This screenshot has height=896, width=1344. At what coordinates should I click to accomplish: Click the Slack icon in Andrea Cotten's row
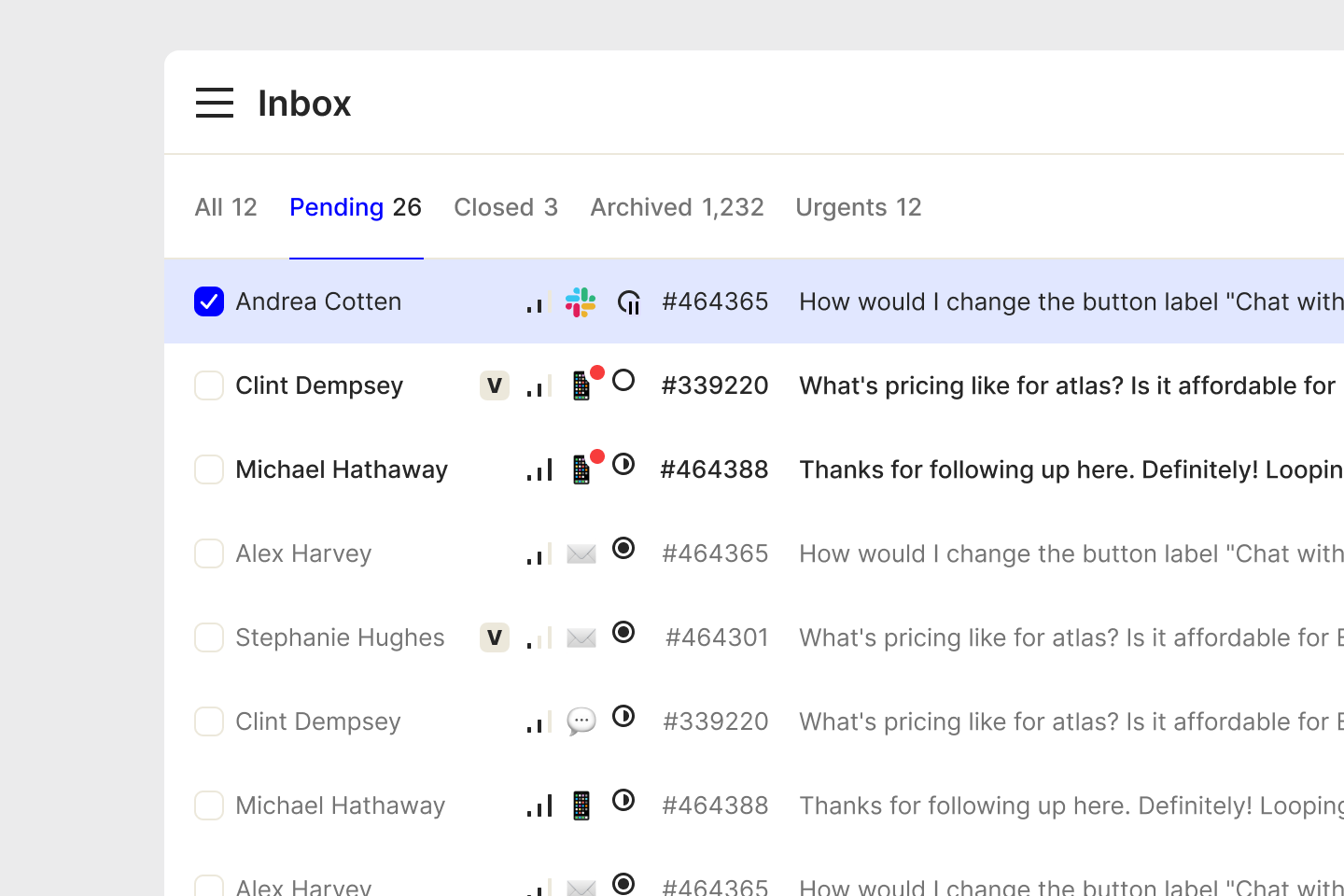click(x=581, y=302)
